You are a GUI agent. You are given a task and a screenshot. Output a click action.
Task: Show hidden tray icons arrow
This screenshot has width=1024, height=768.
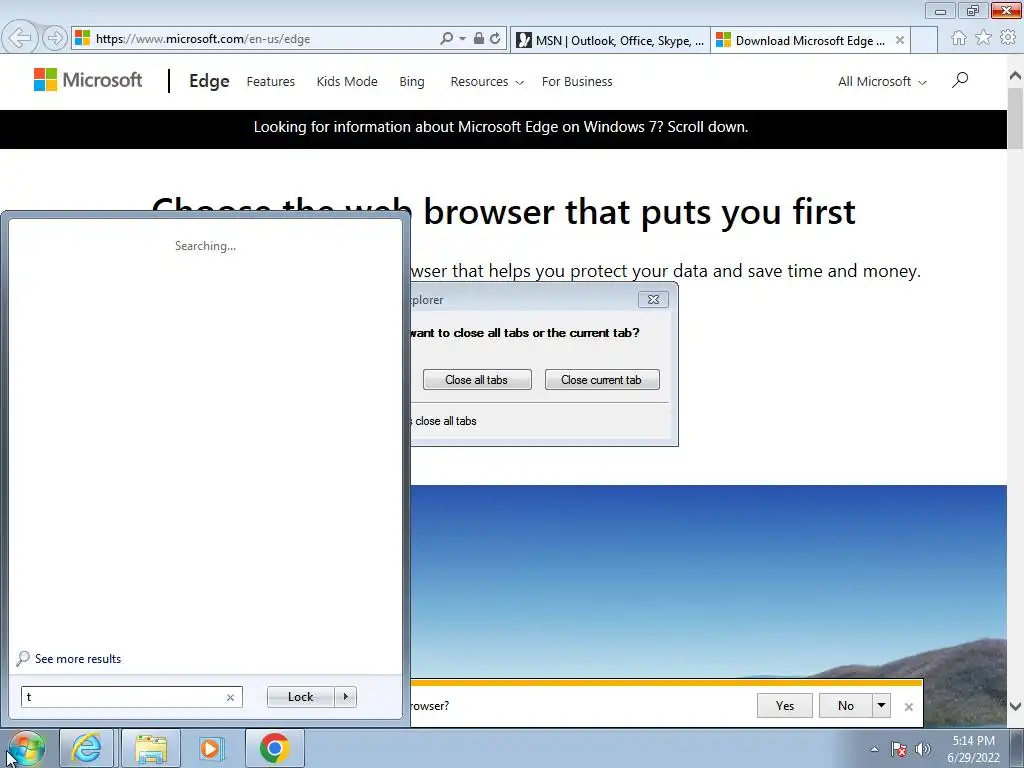click(x=874, y=749)
